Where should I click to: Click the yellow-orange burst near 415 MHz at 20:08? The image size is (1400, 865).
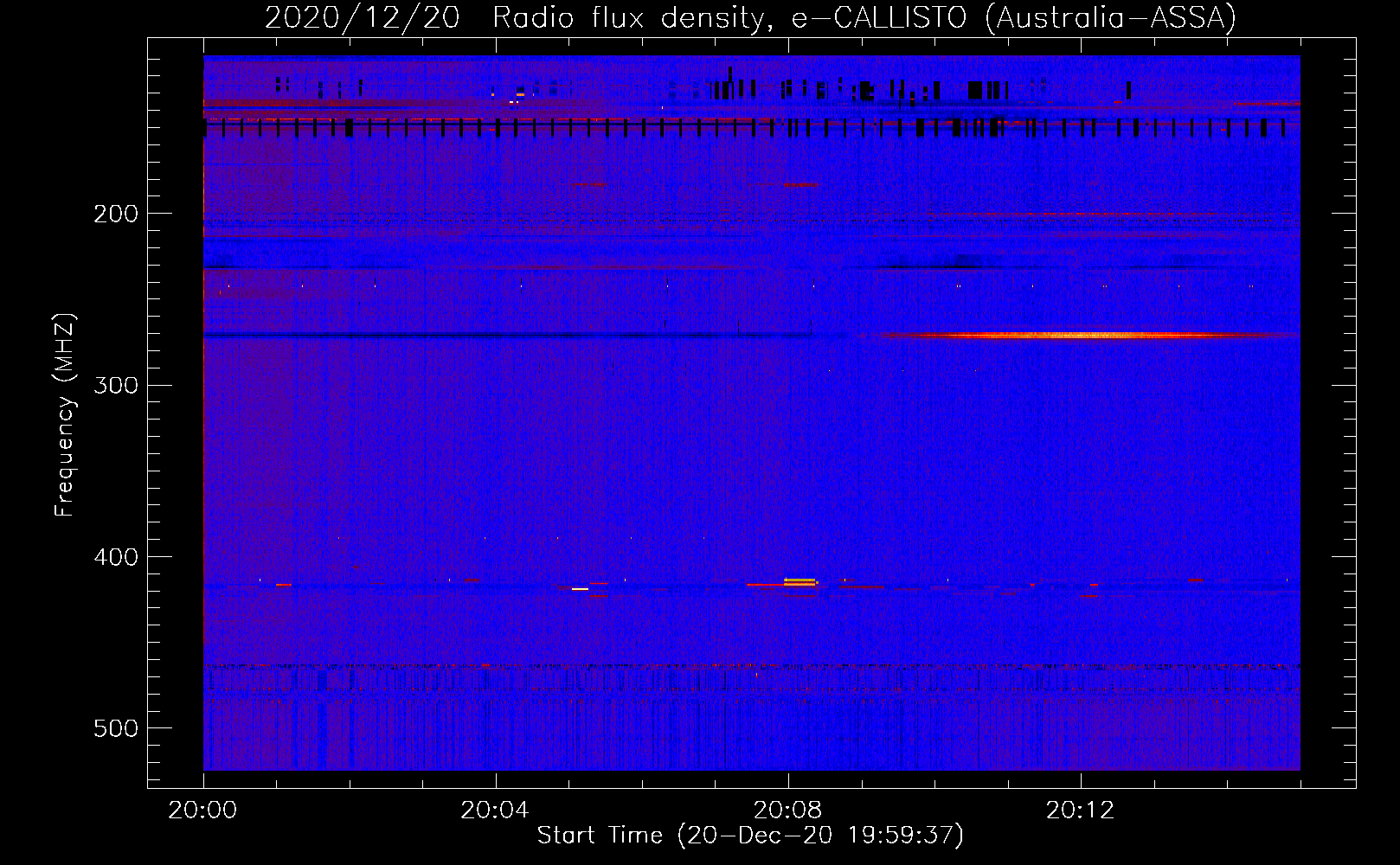(800, 582)
